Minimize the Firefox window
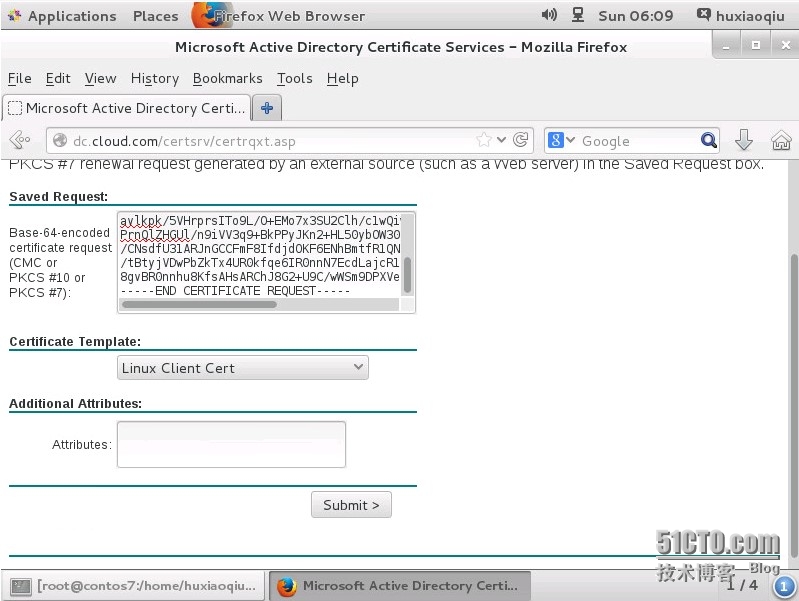 (727, 46)
